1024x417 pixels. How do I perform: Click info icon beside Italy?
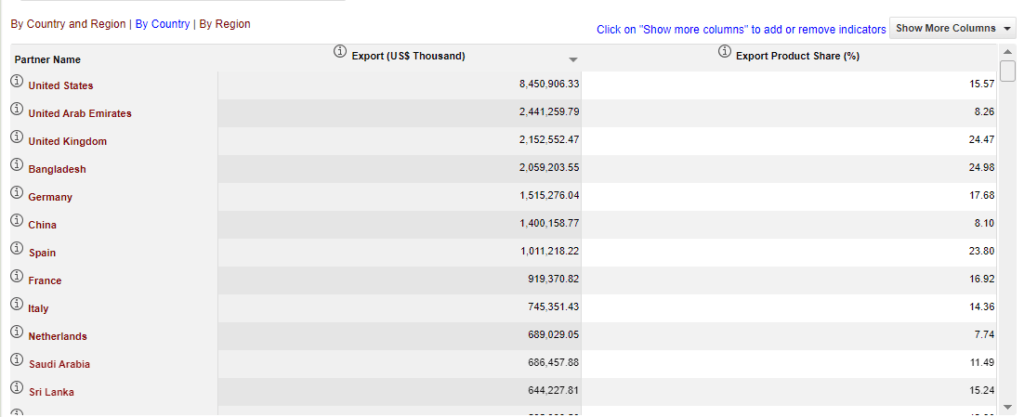(x=17, y=304)
